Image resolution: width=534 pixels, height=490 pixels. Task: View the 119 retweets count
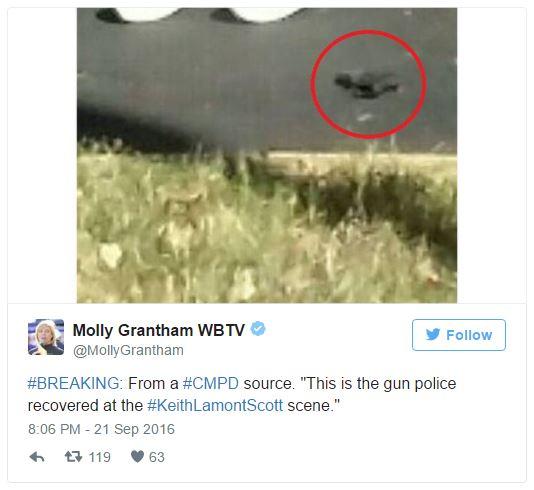point(99,457)
